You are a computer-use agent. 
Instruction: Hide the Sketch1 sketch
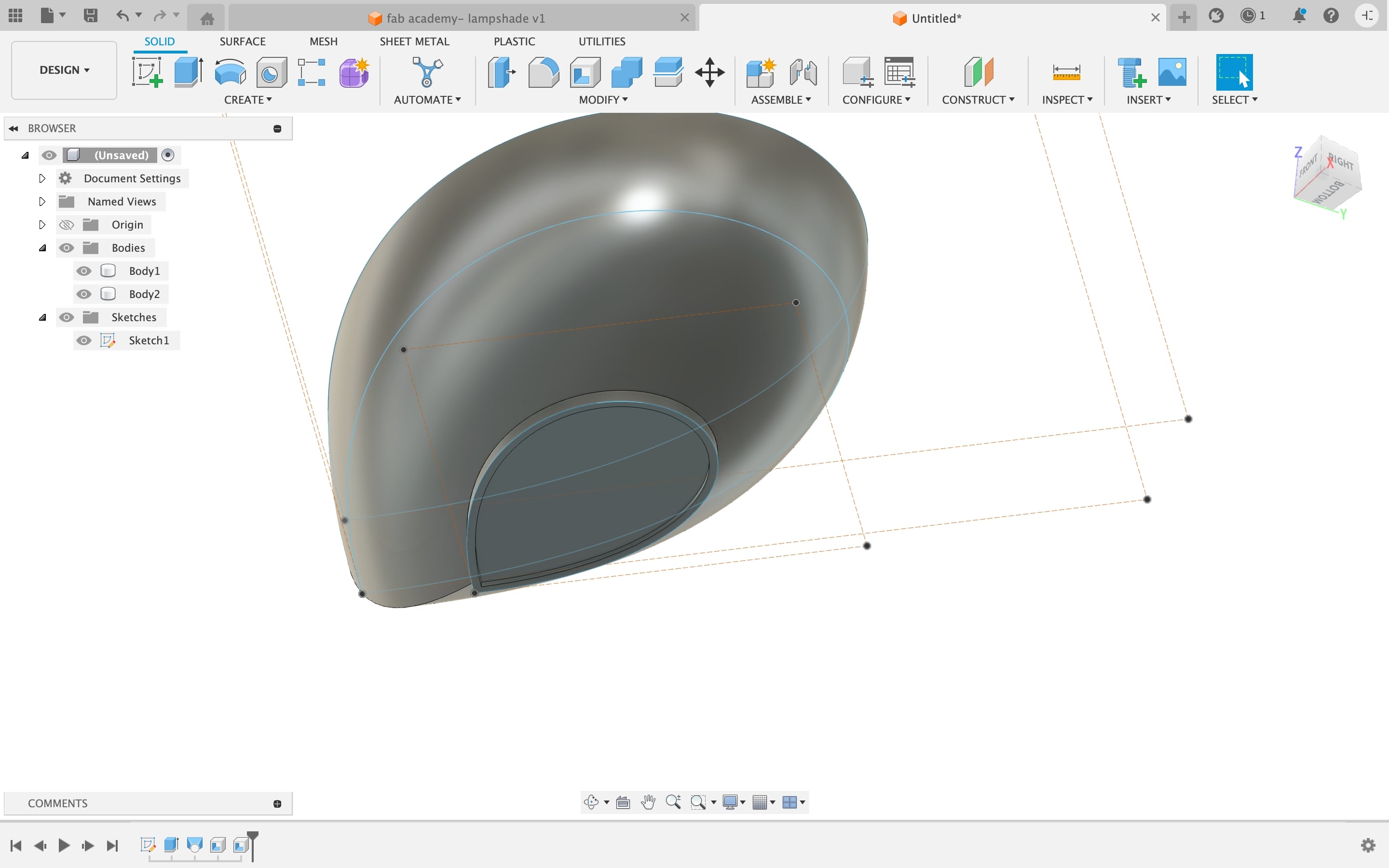coord(84,340)
